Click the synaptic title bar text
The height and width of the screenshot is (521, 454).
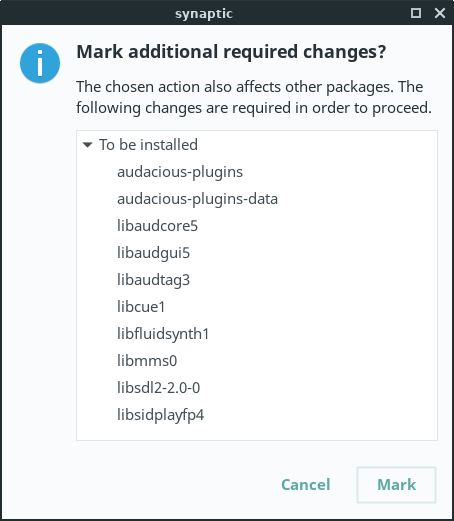point(204,14)
